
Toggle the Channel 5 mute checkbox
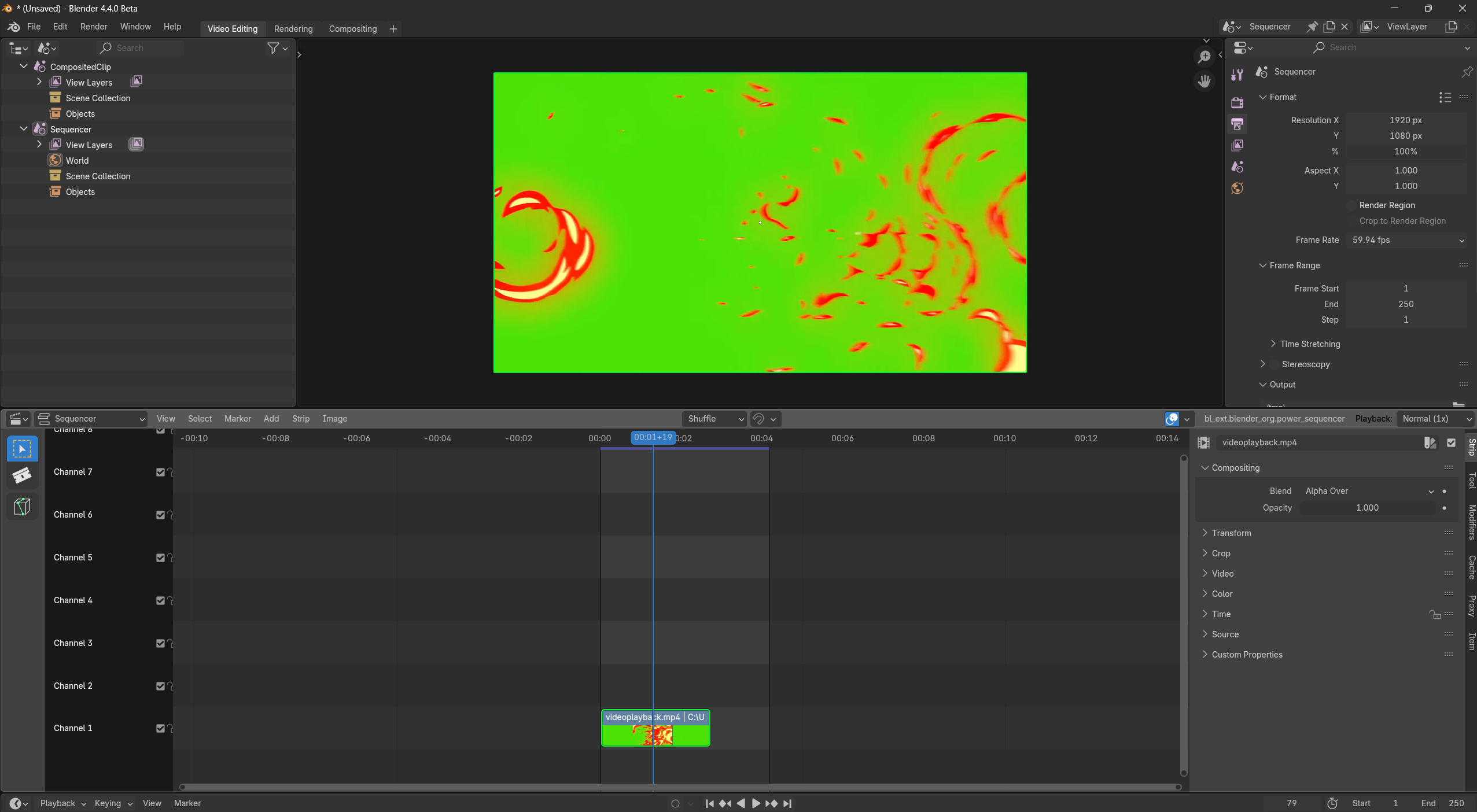click(160, 558)
